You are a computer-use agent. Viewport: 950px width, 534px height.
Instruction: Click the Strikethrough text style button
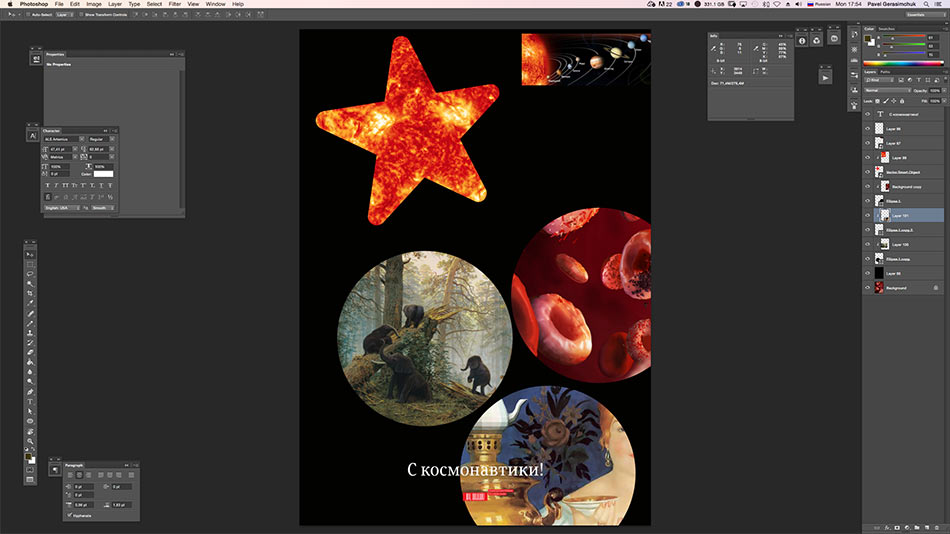tap(110, 185)
